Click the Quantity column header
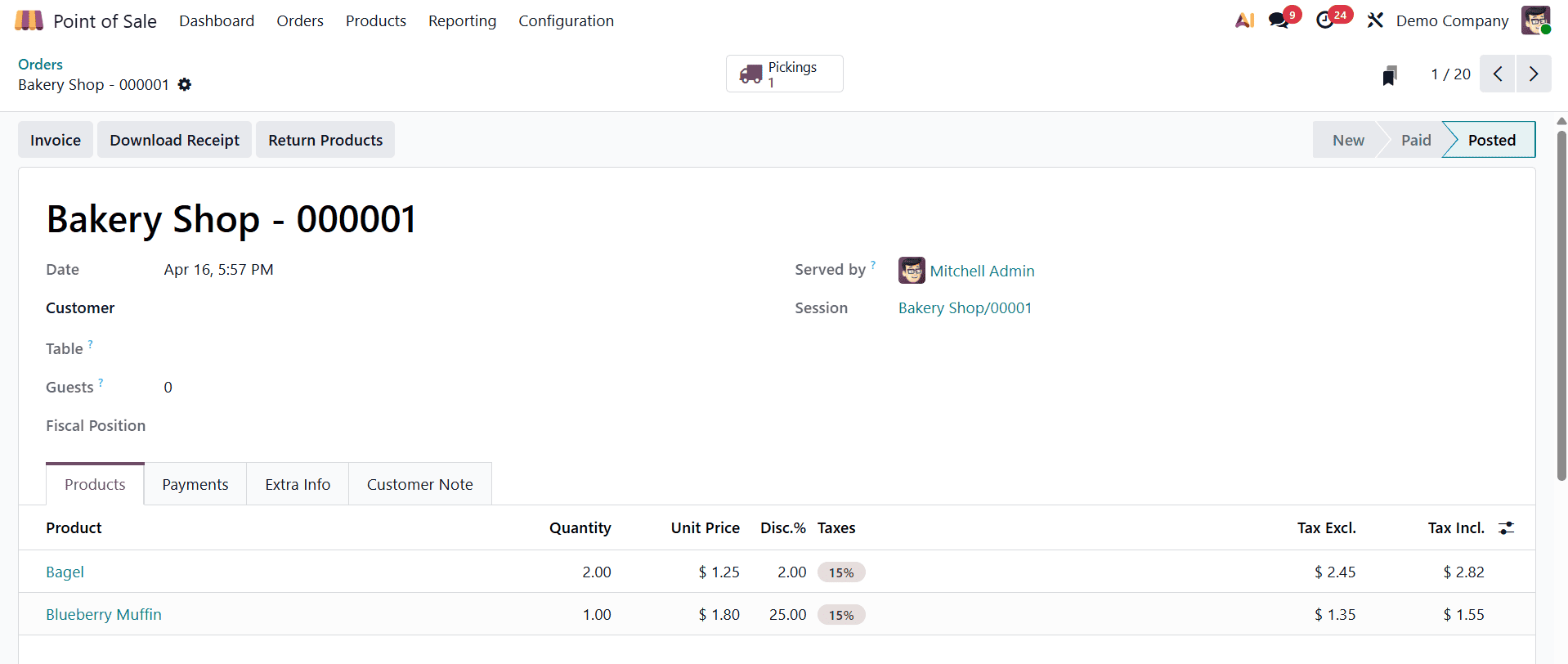Image resolution: width=1568 pixels, height=664 pixels. 580,527
